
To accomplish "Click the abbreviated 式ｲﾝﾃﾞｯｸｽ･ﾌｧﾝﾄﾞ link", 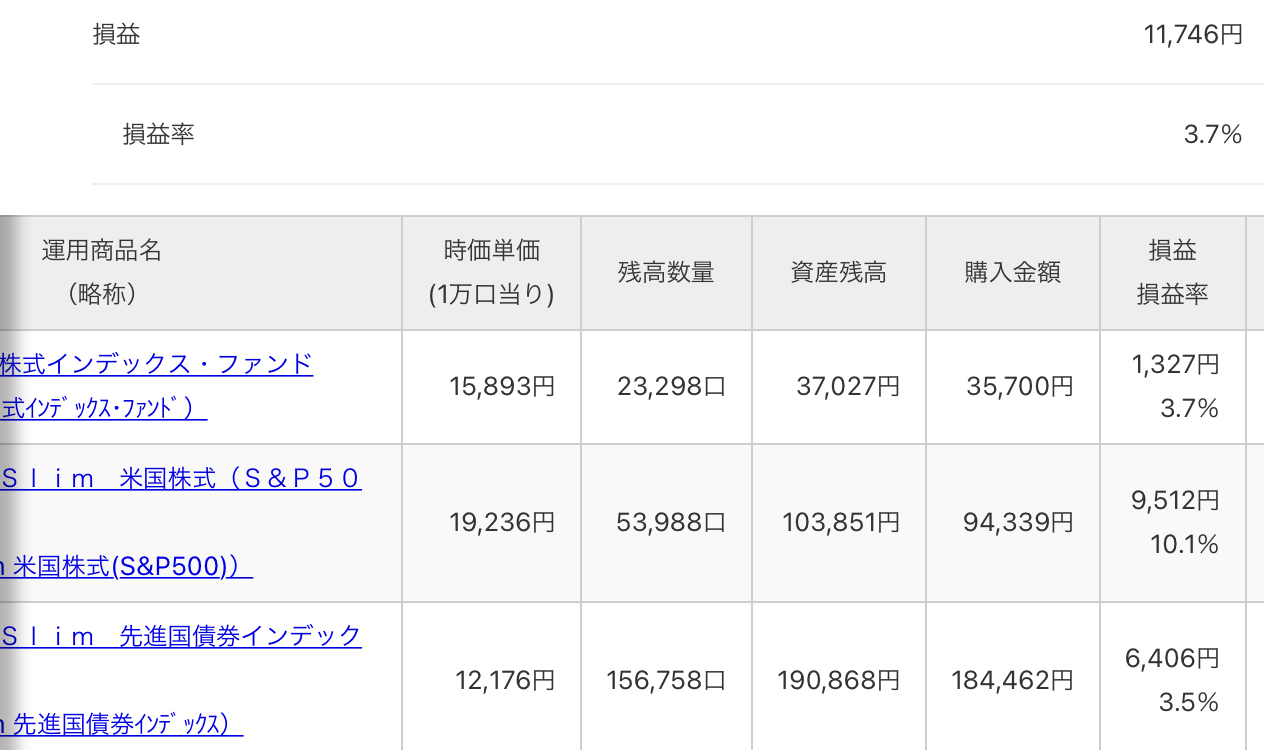I will [x=104, y=409].
